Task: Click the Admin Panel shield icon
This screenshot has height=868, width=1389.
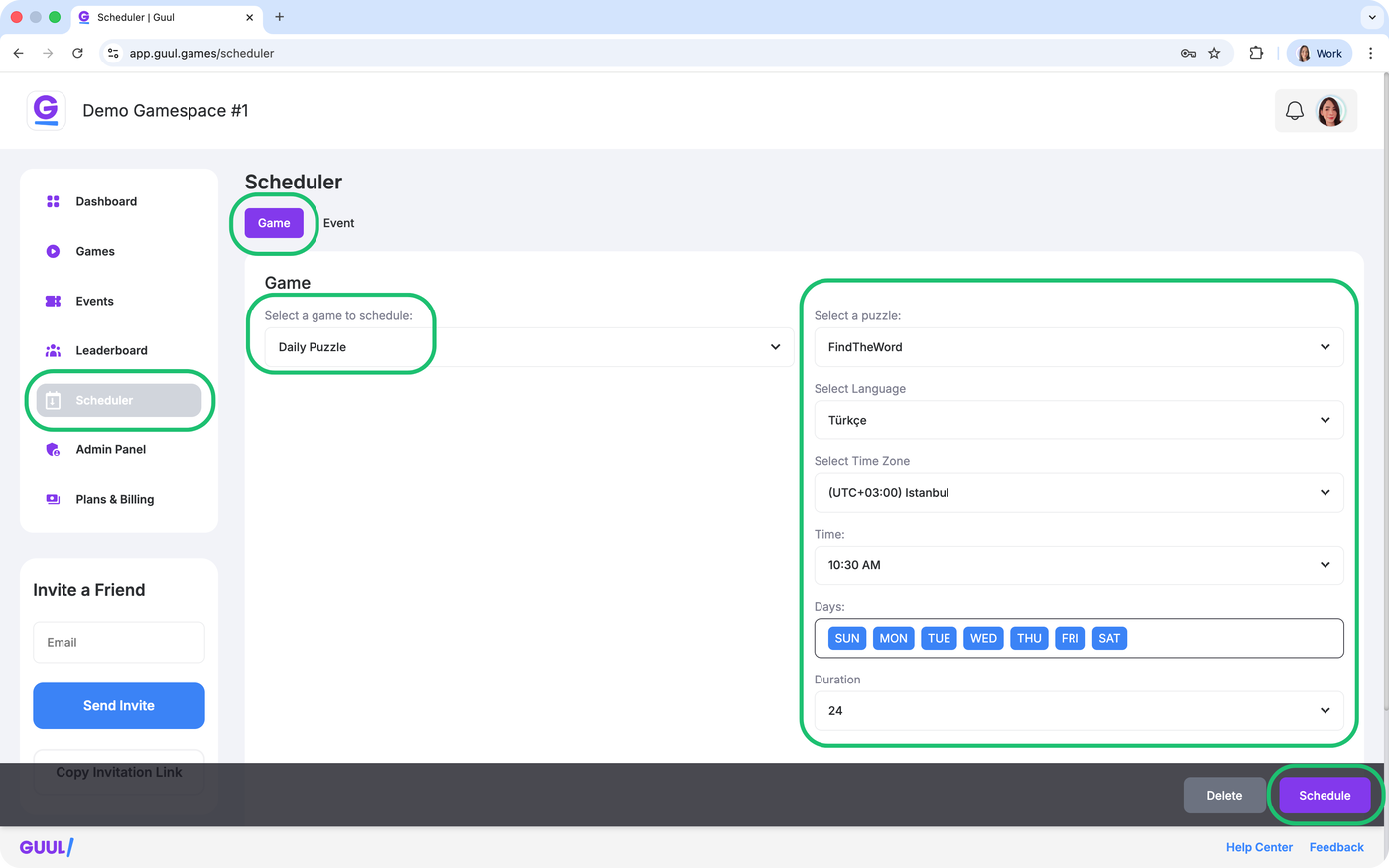Action: [x=53, y=449]
